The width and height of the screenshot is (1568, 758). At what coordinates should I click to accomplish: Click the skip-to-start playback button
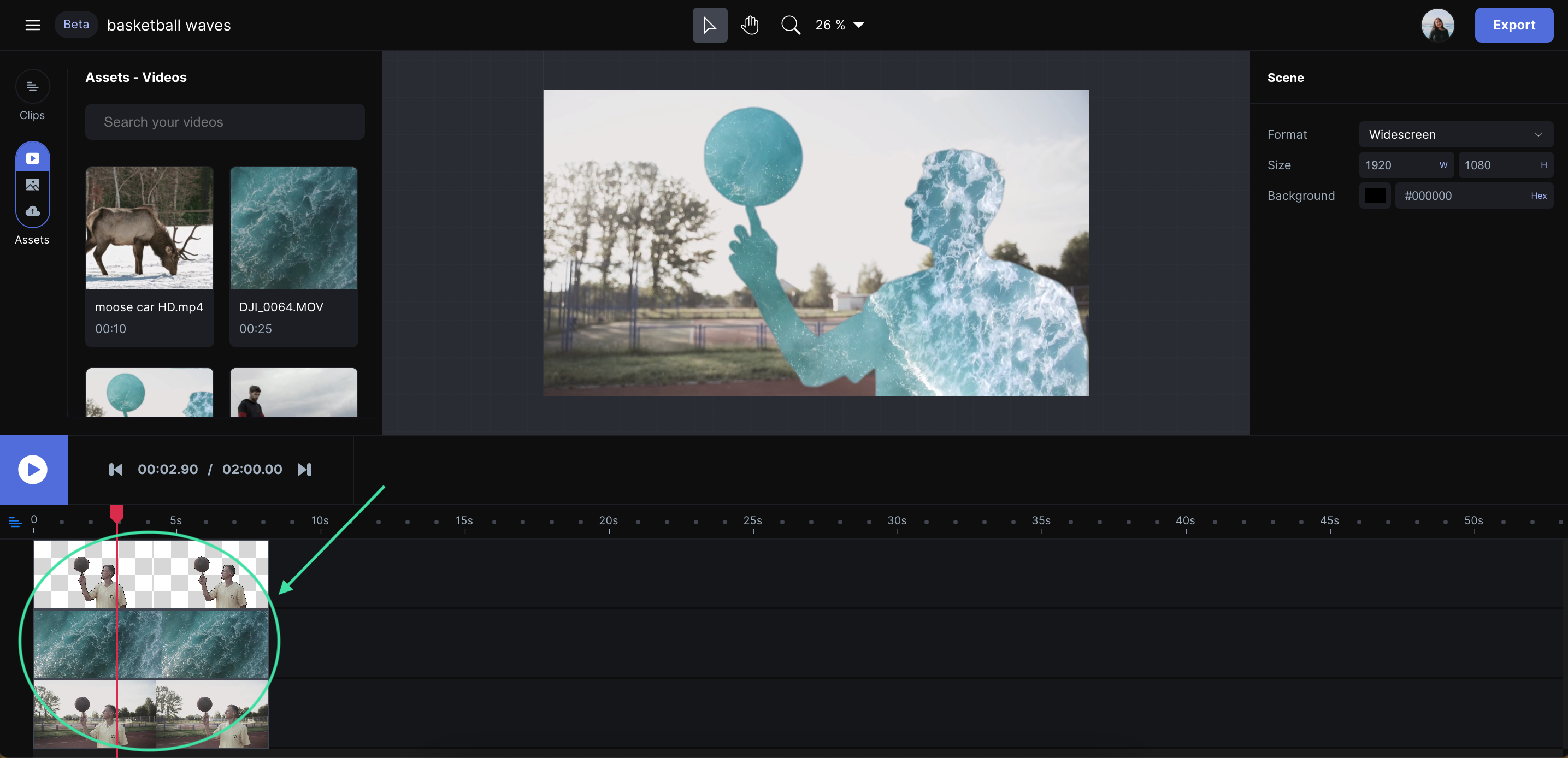coord(116,469)
